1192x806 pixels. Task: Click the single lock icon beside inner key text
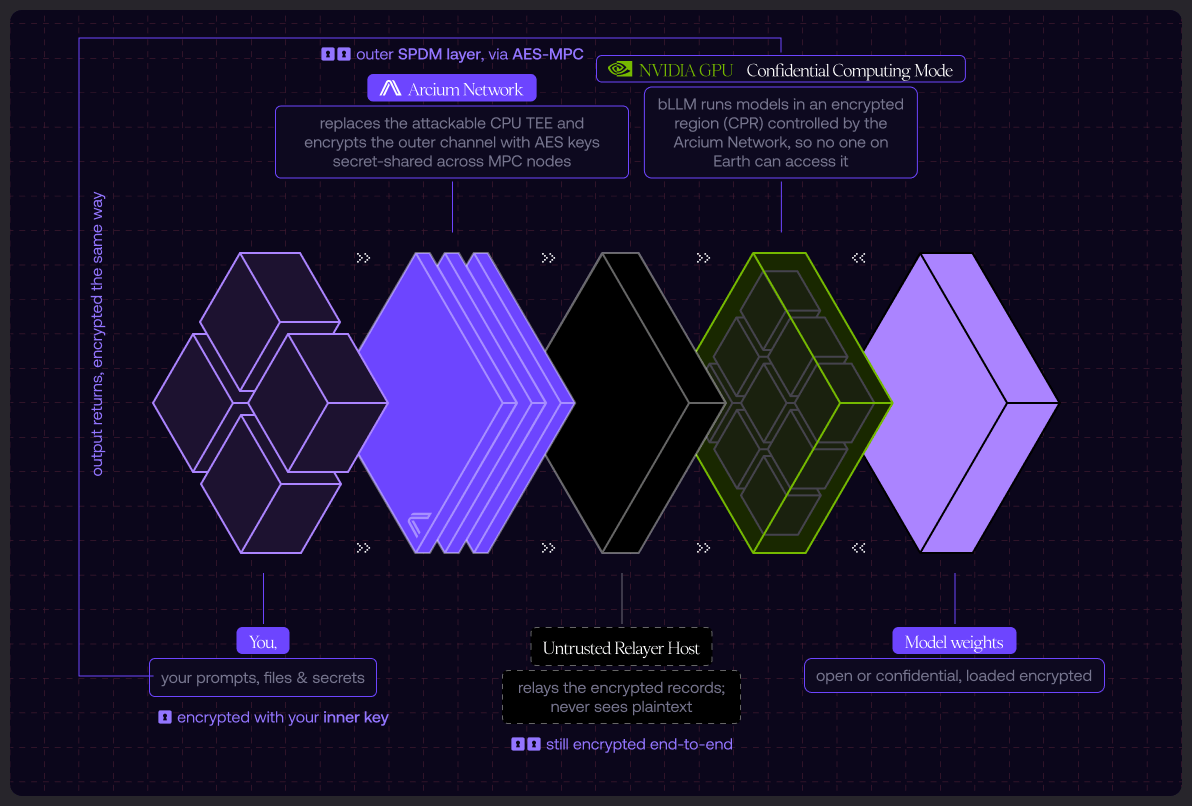[164, 717]
